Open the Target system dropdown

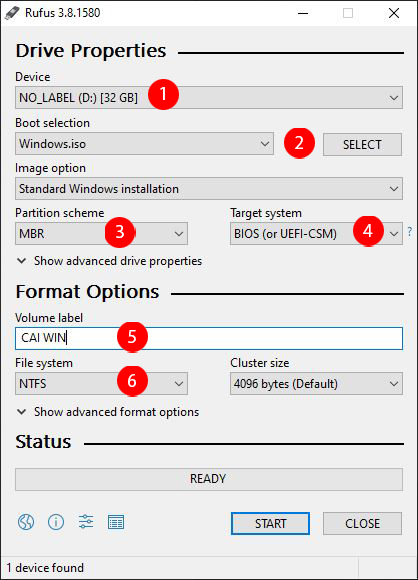[316, 233]
